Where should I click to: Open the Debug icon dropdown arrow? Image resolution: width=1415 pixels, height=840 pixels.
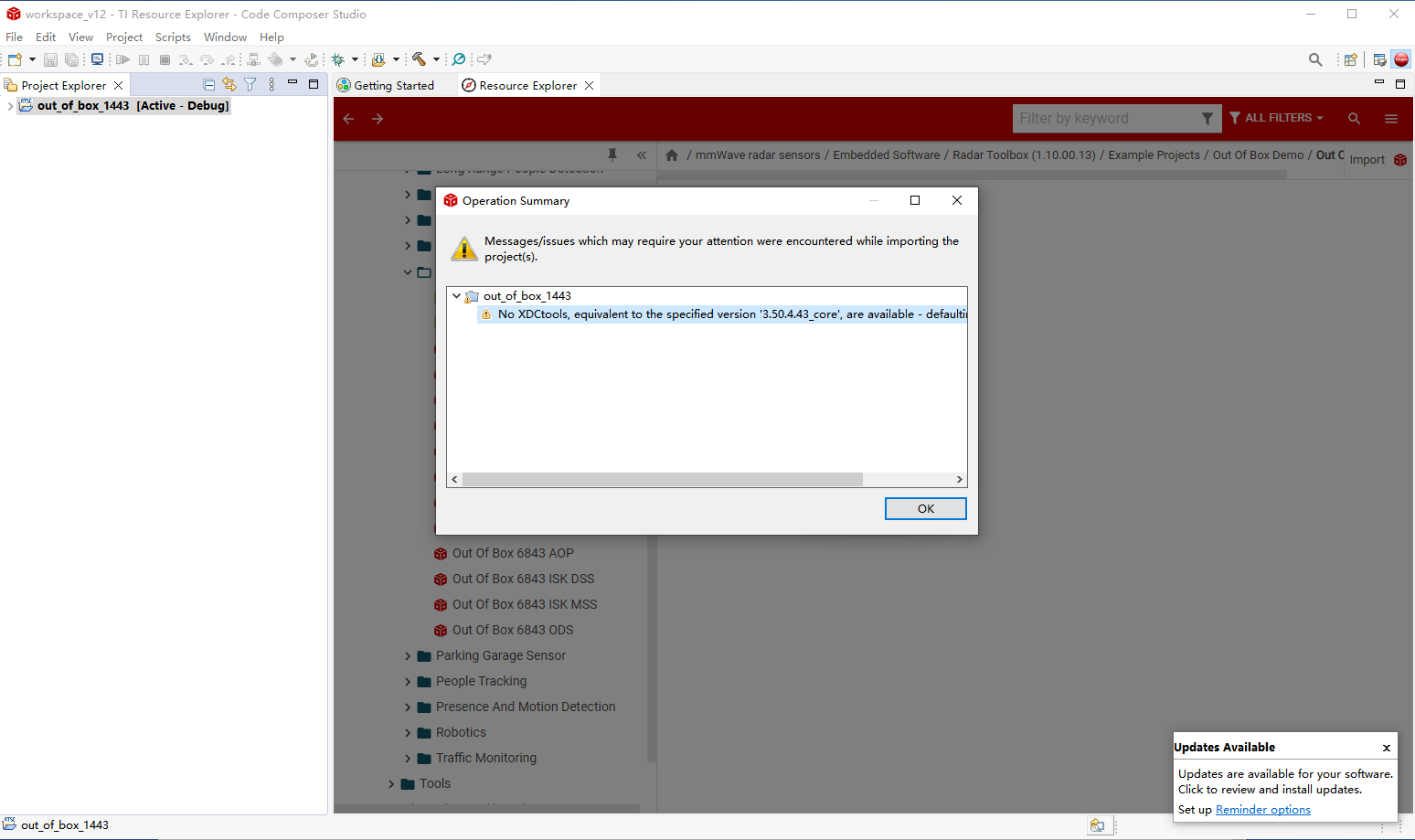point(355,59)
